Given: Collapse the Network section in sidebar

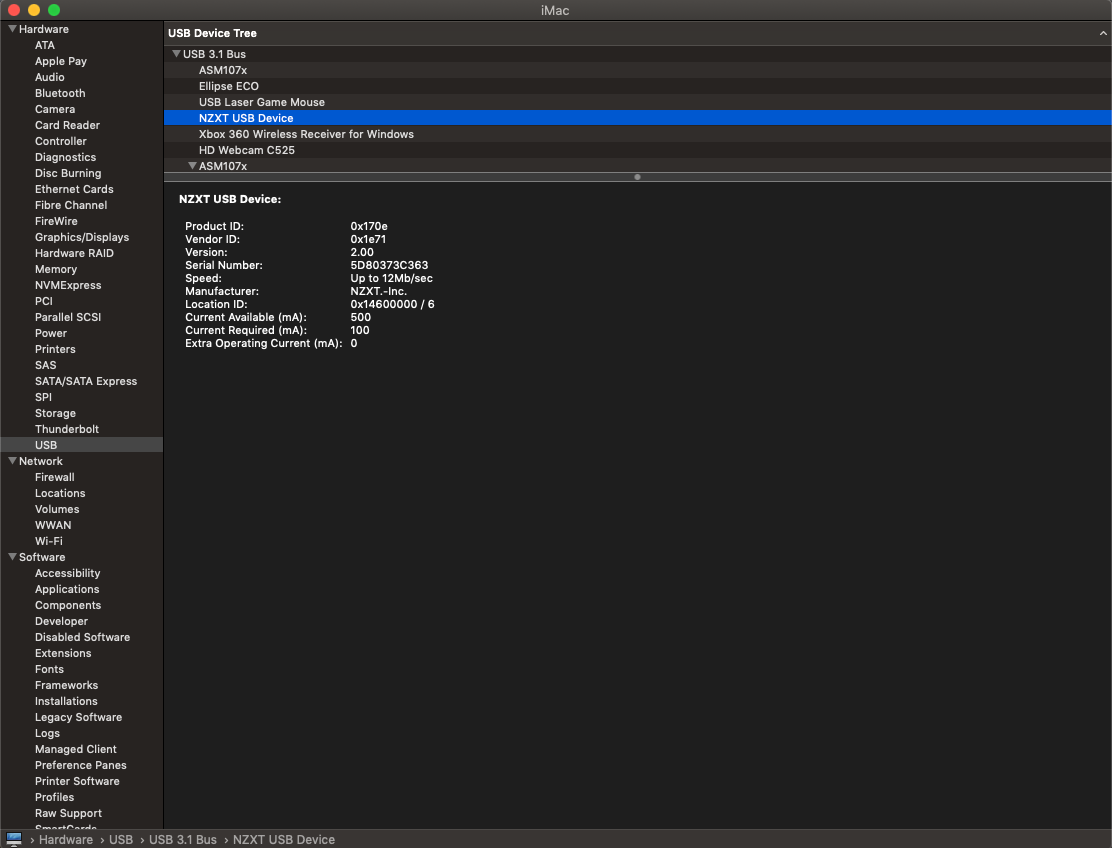Looking at the screenshot, I should coord(12,461).
